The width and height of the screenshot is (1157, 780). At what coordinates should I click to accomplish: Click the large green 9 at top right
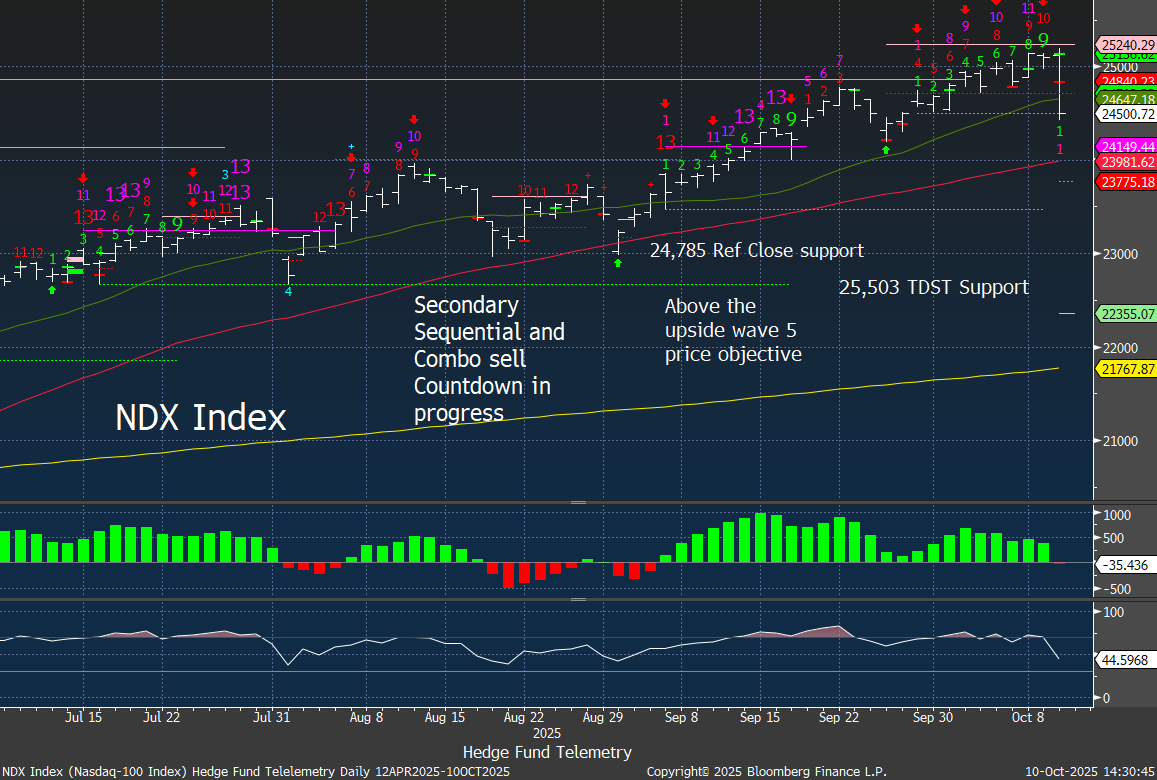[x=1043, y=40]
